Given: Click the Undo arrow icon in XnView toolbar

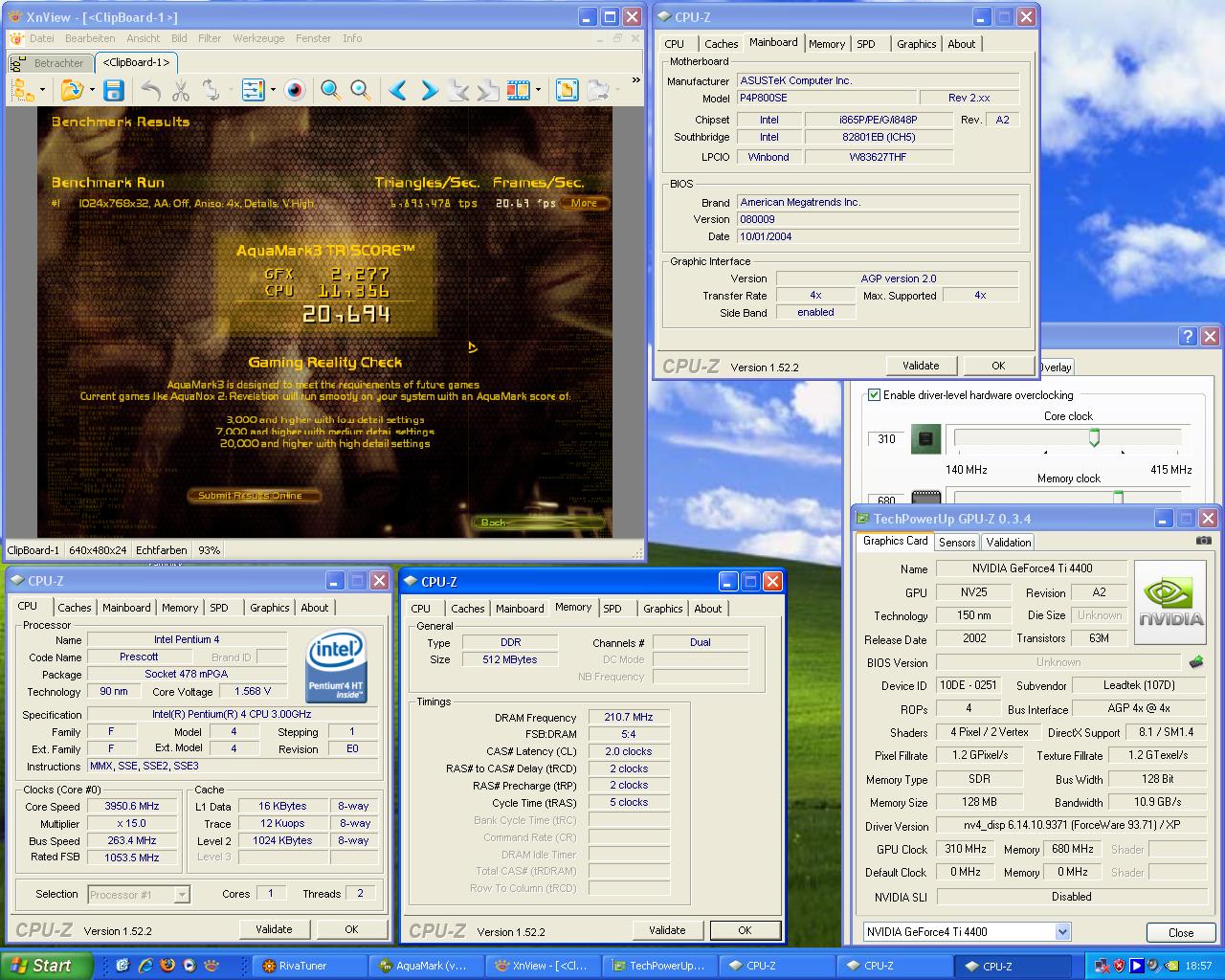Looking at the screenshot, I should (x=151, y=90).
